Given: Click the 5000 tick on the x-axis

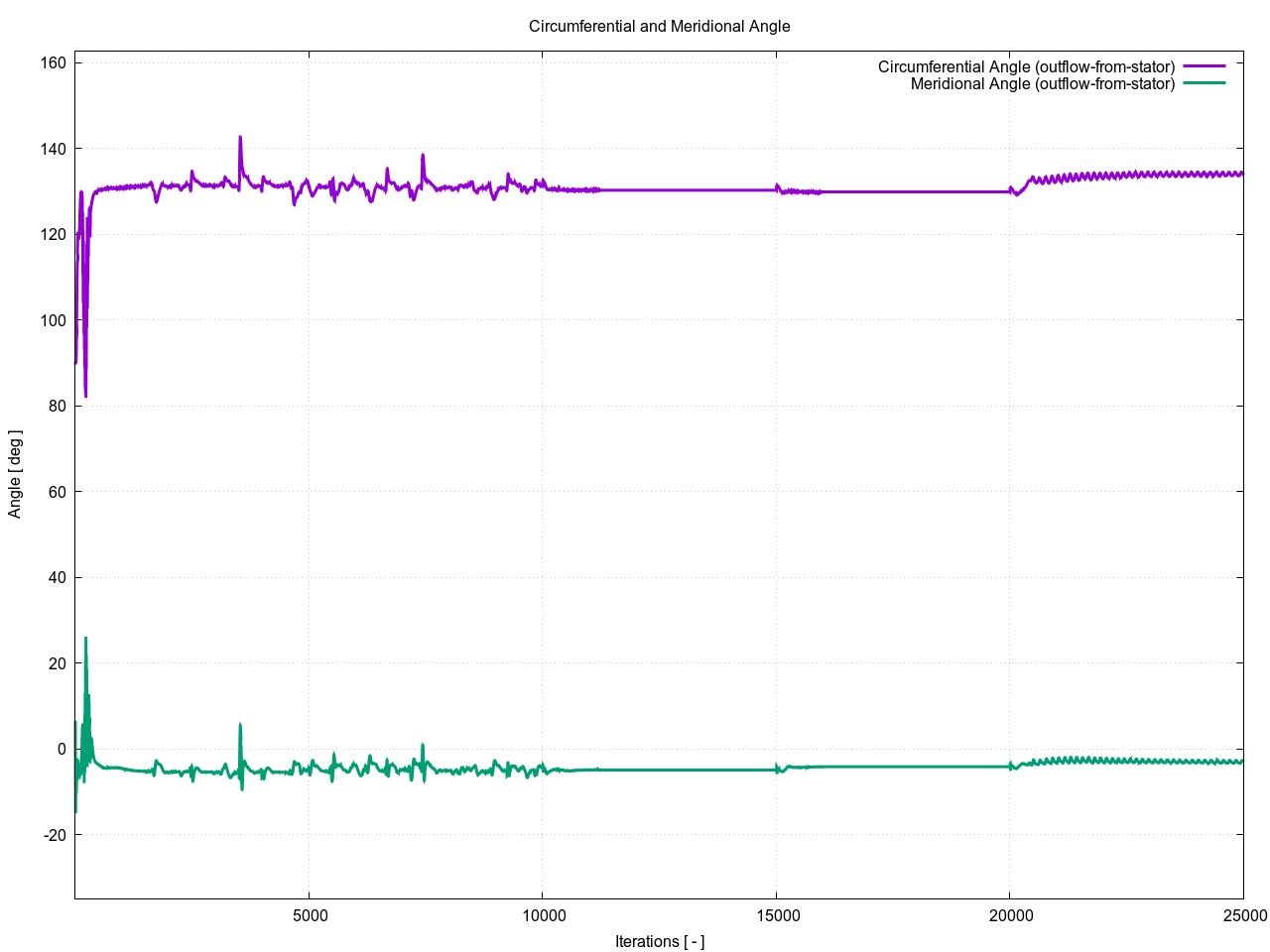Looking at the screenshot, I should point(309,914).
